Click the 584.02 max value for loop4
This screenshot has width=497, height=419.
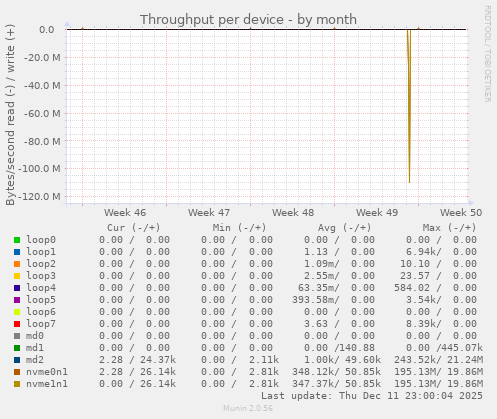pyautogui.click(x=412, y=288)
